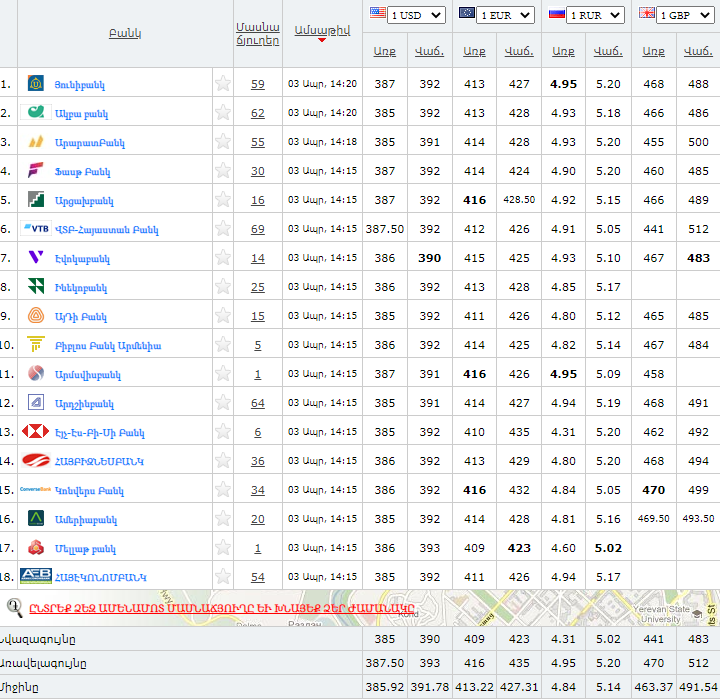This screenshot has height=699, width=720.
Task: Click the EU flag icon
Action: (x=467, y=12)
